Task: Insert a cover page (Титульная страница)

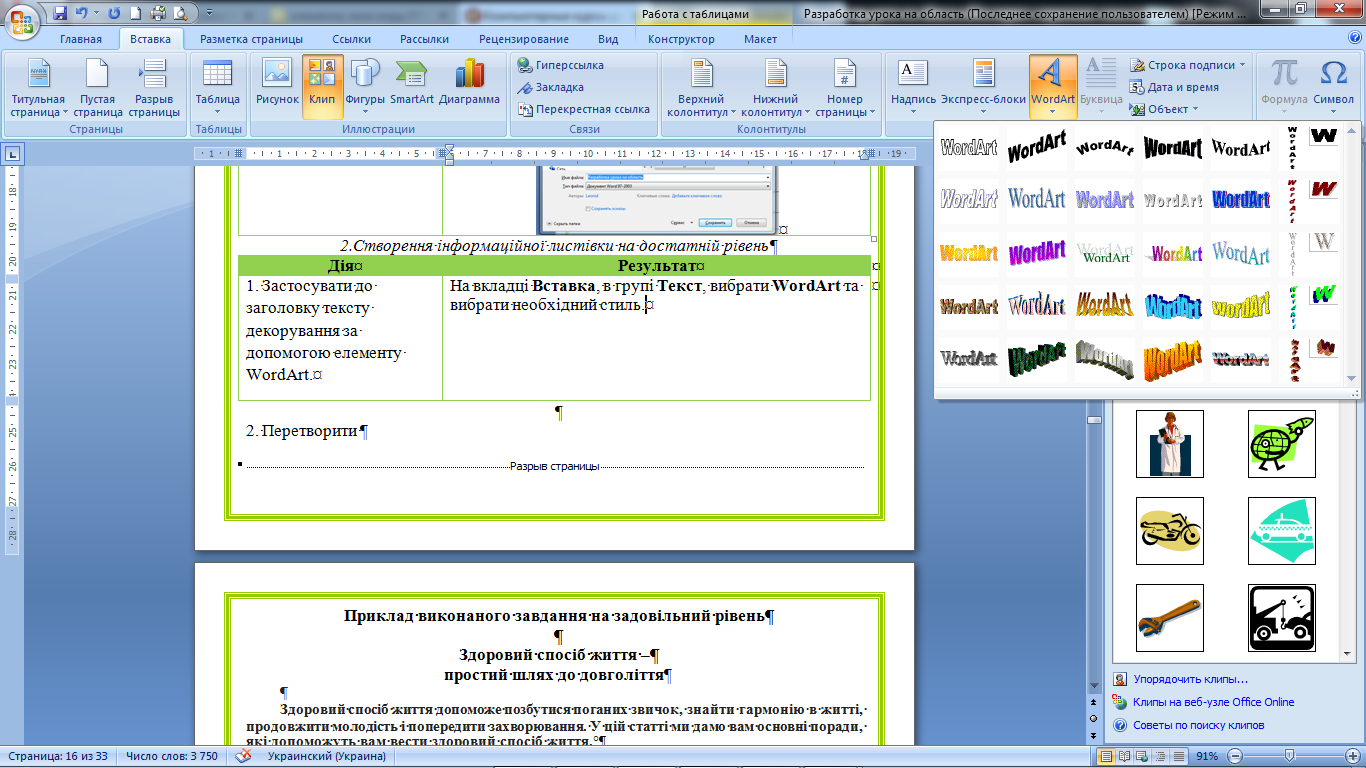Action: click(38, 88)
